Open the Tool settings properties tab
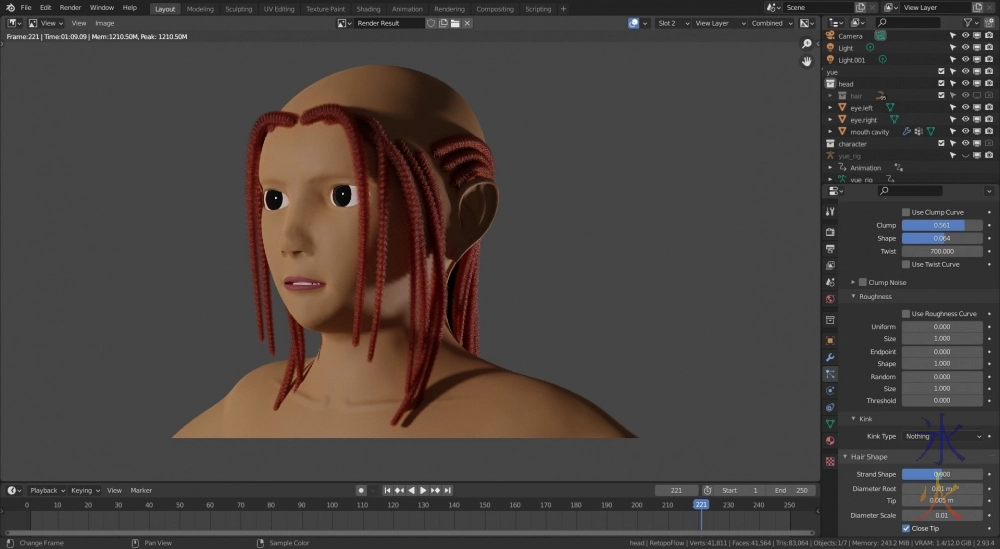Viewport: 1000px width, 549px height. pos(830,212)
